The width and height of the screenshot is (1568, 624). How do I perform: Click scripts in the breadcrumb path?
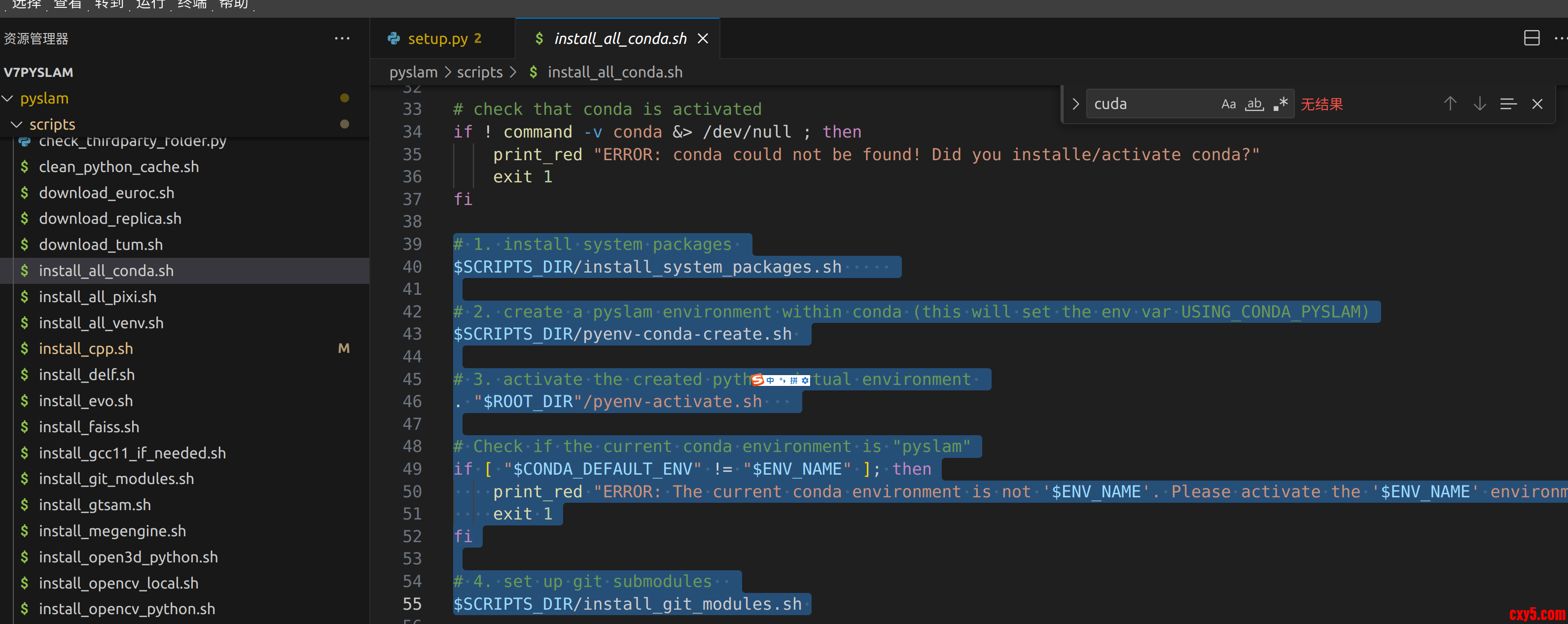479,72
